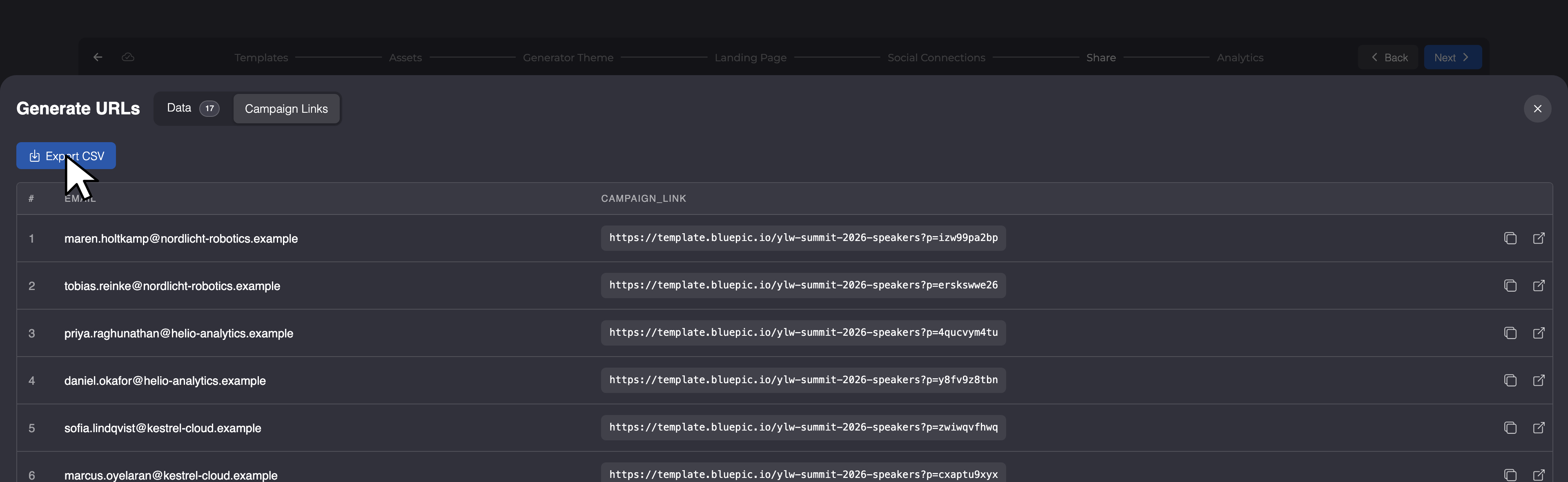
Task: Switch to the Data tab
Action: (193, 108)
